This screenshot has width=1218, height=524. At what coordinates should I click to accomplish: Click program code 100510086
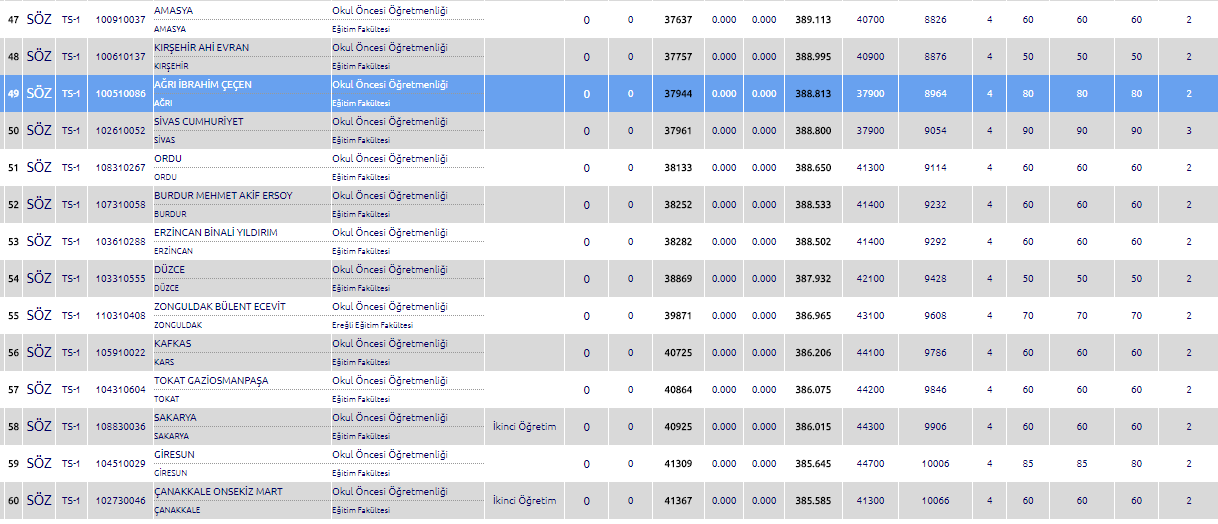click(120, 94)
